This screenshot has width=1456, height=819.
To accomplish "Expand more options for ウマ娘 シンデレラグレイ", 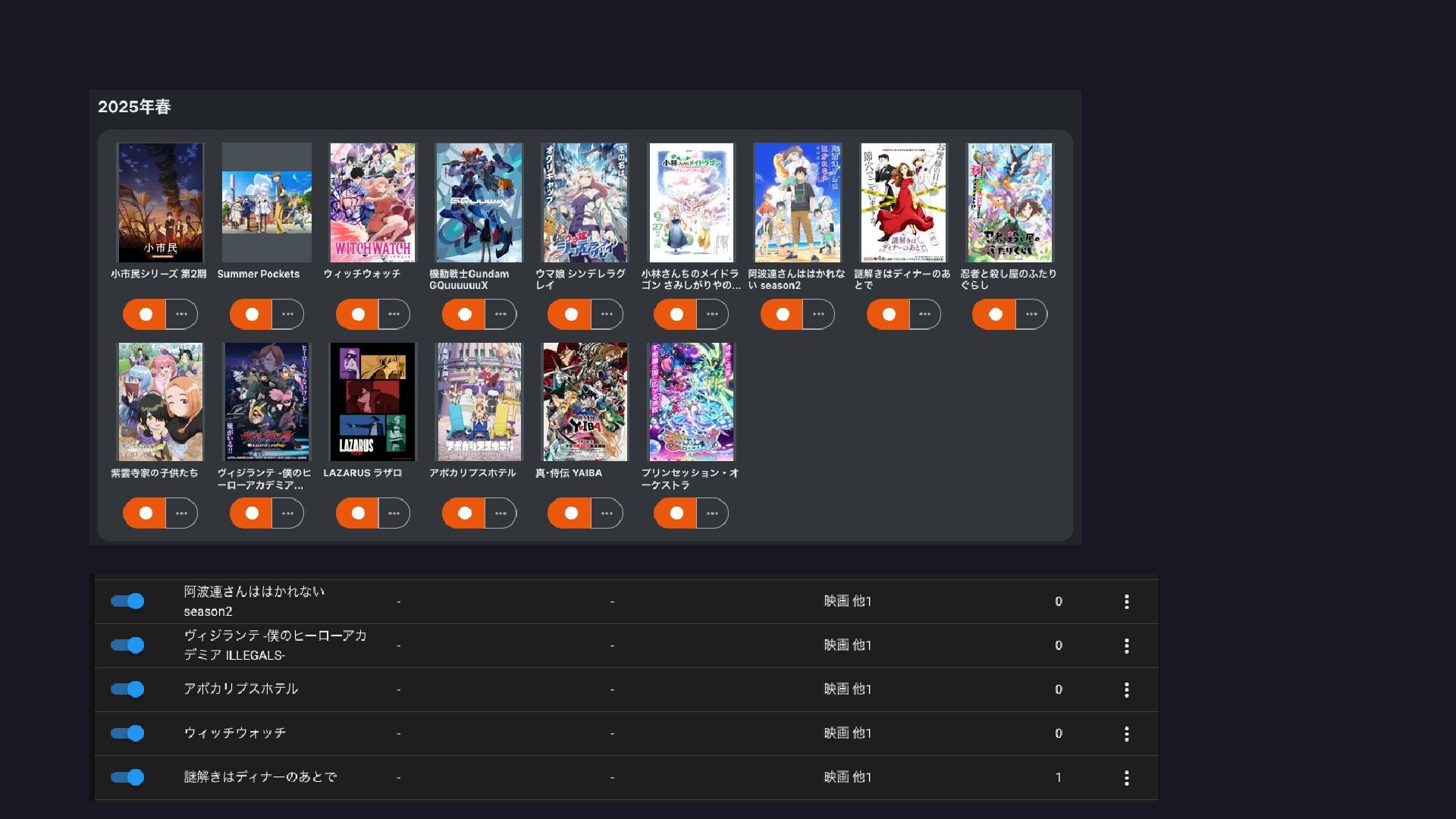I will point(607,314).
